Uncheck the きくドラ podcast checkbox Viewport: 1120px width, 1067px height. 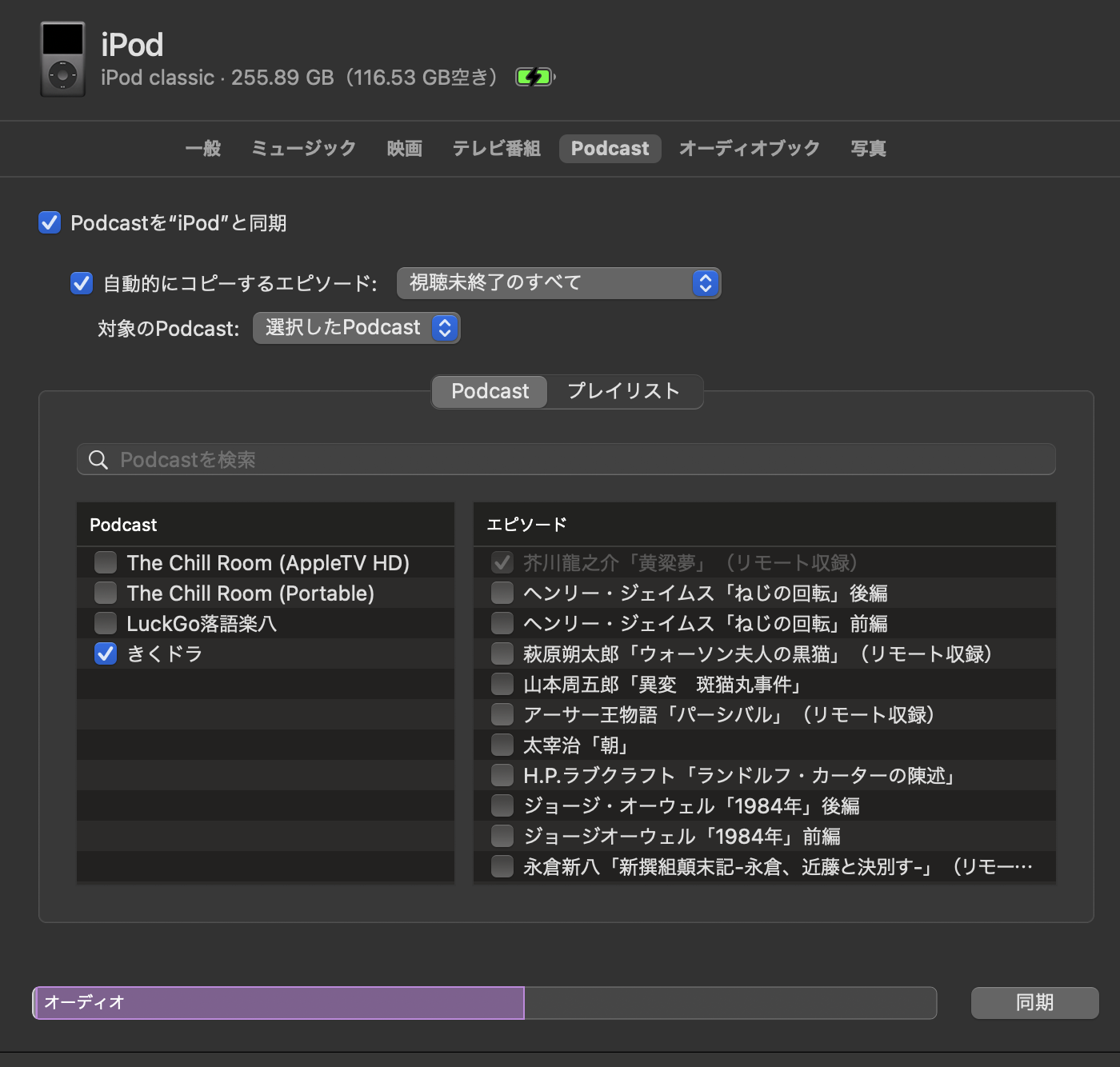(x=106, y=653)
